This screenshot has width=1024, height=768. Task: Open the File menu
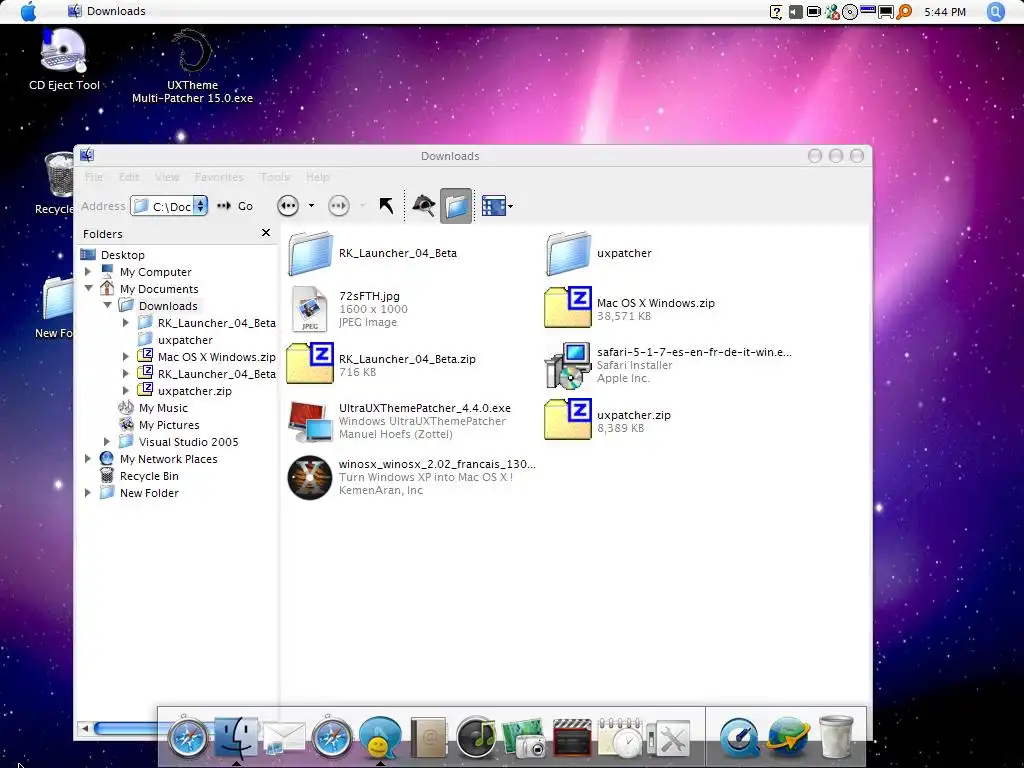[93, 177]
